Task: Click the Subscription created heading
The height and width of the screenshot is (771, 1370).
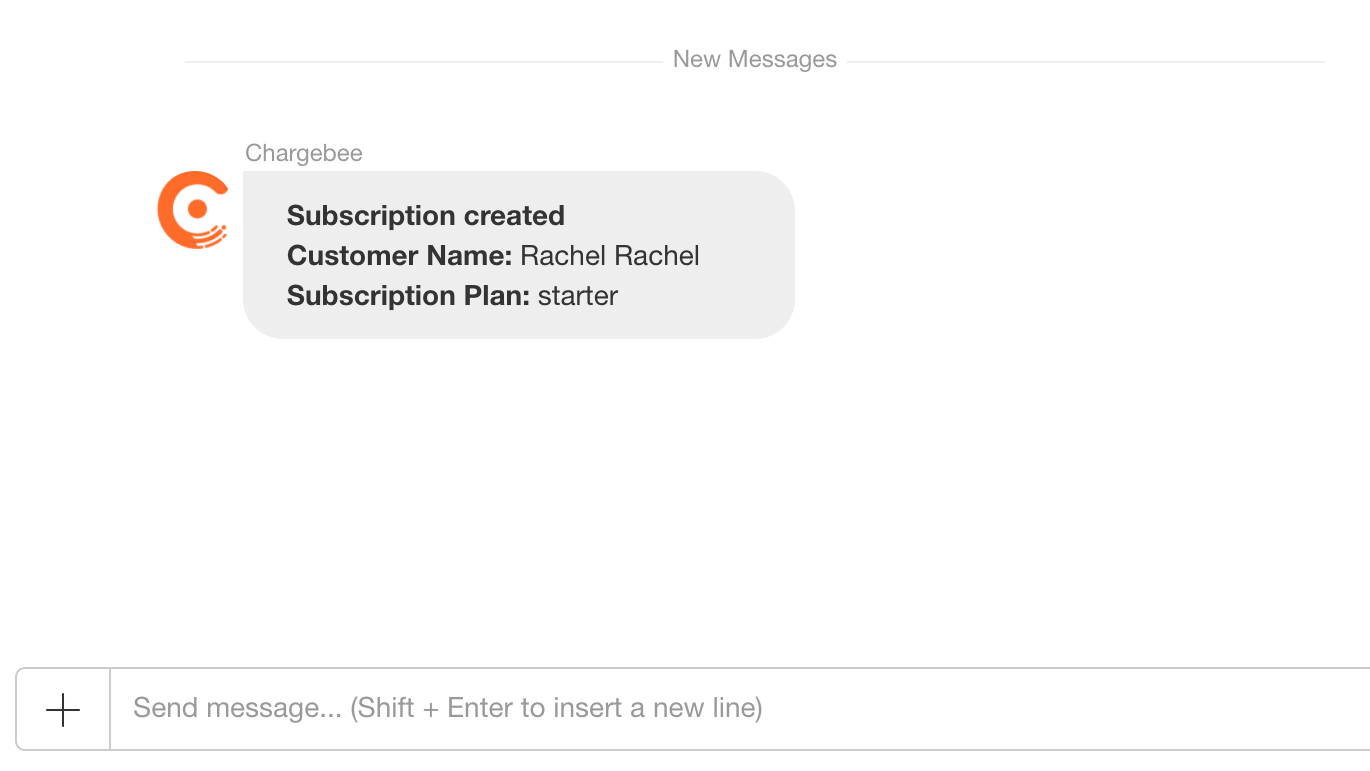Action: 425,216
